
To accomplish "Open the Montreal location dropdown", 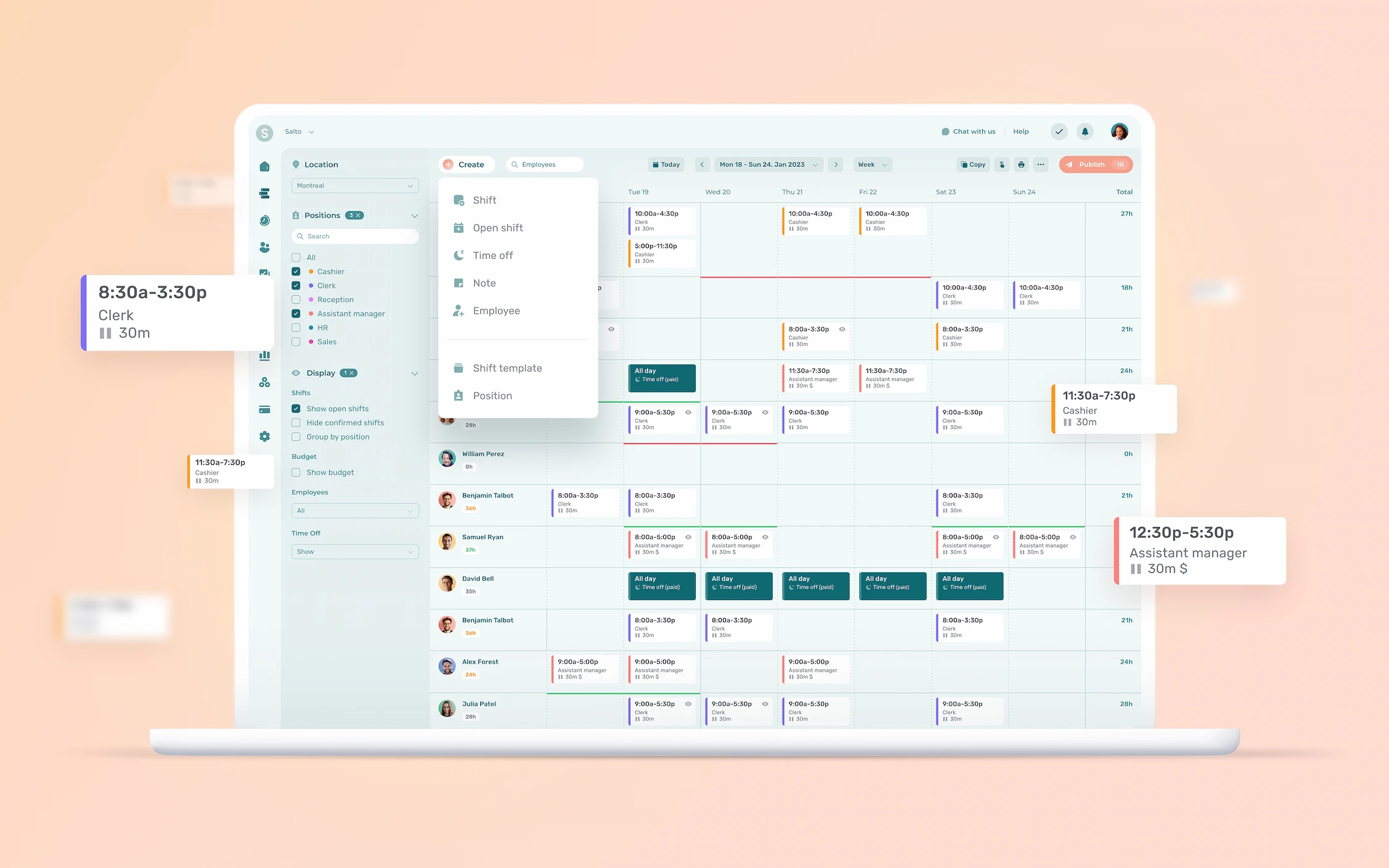I will tap(355, 185).
